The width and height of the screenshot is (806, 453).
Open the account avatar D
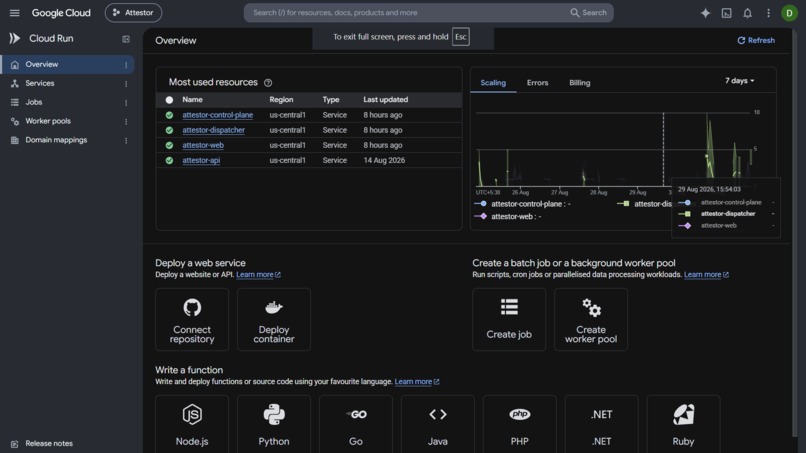(789, 13)
